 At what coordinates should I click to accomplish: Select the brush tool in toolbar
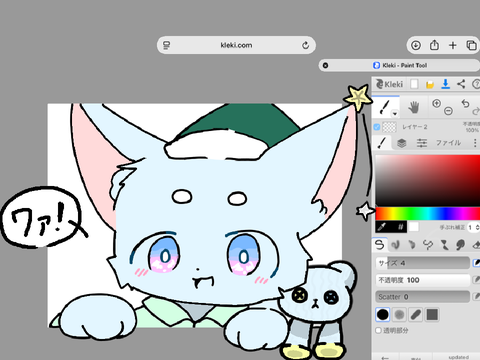(385, 107)
